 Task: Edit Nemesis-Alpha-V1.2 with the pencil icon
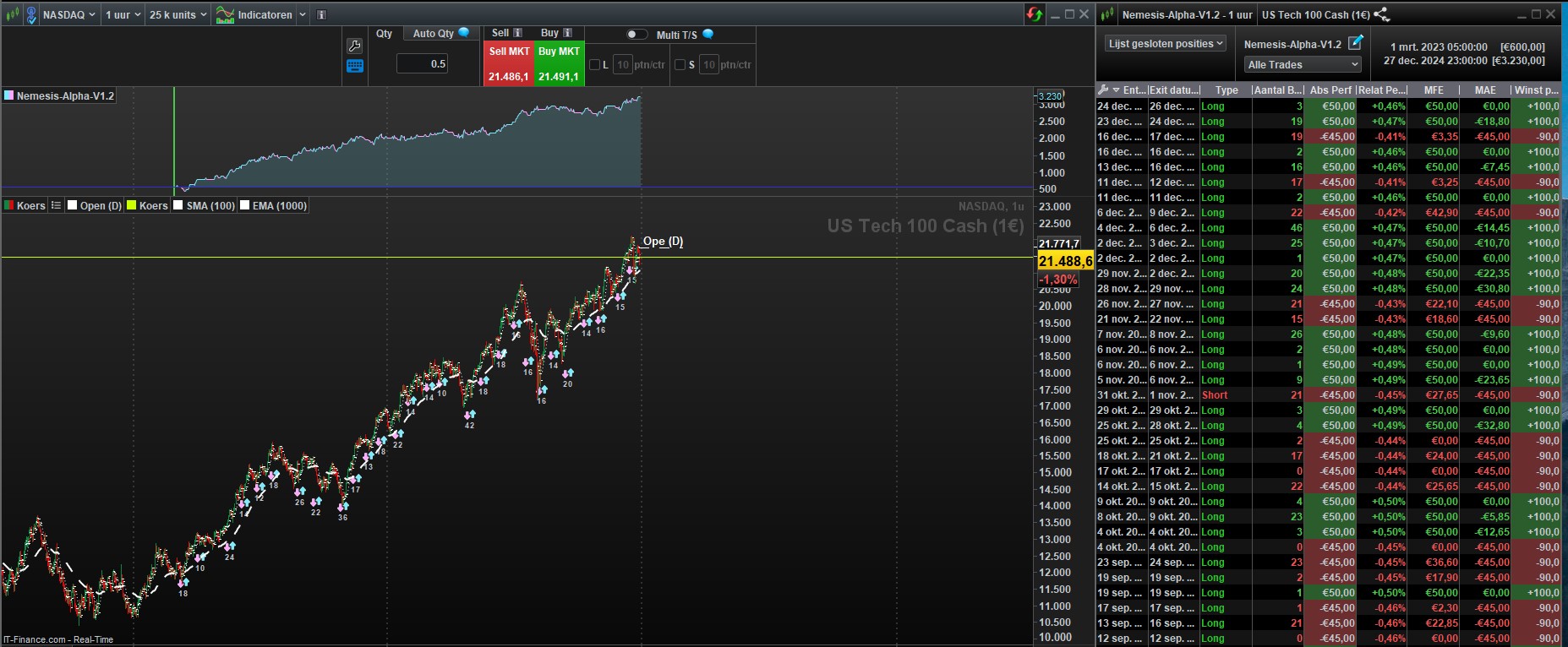pyautogui.click(x=1355, y=42)
